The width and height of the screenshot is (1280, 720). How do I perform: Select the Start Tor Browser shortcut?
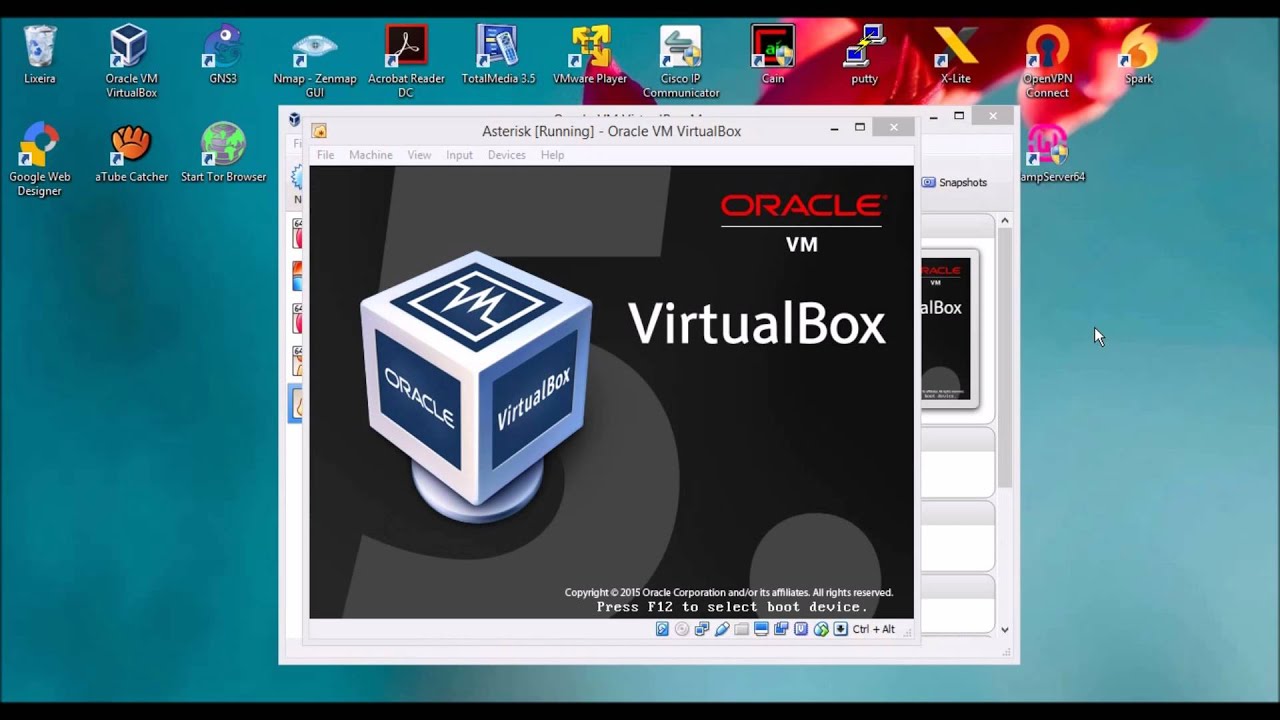[223, 153]
